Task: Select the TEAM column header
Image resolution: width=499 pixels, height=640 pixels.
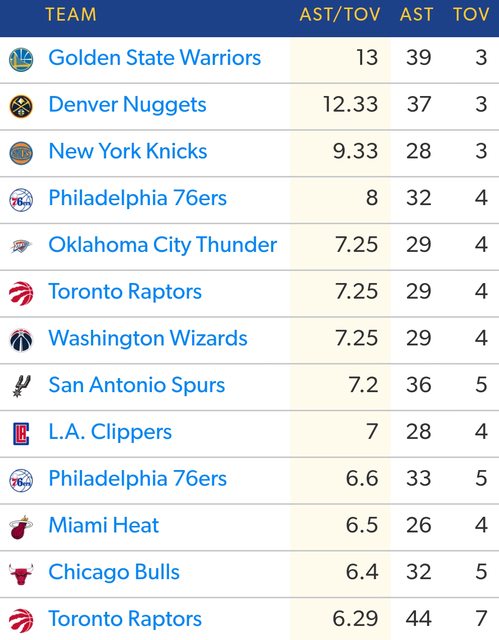Action: pyautogui.click(x=71, y=15)
